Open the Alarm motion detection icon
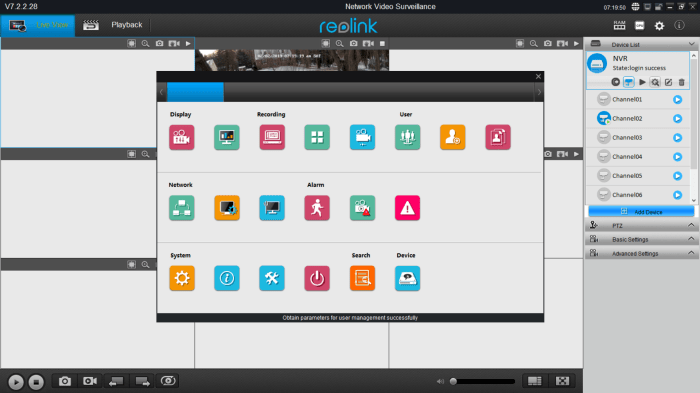The image size is (700, 393). point(317,208)
